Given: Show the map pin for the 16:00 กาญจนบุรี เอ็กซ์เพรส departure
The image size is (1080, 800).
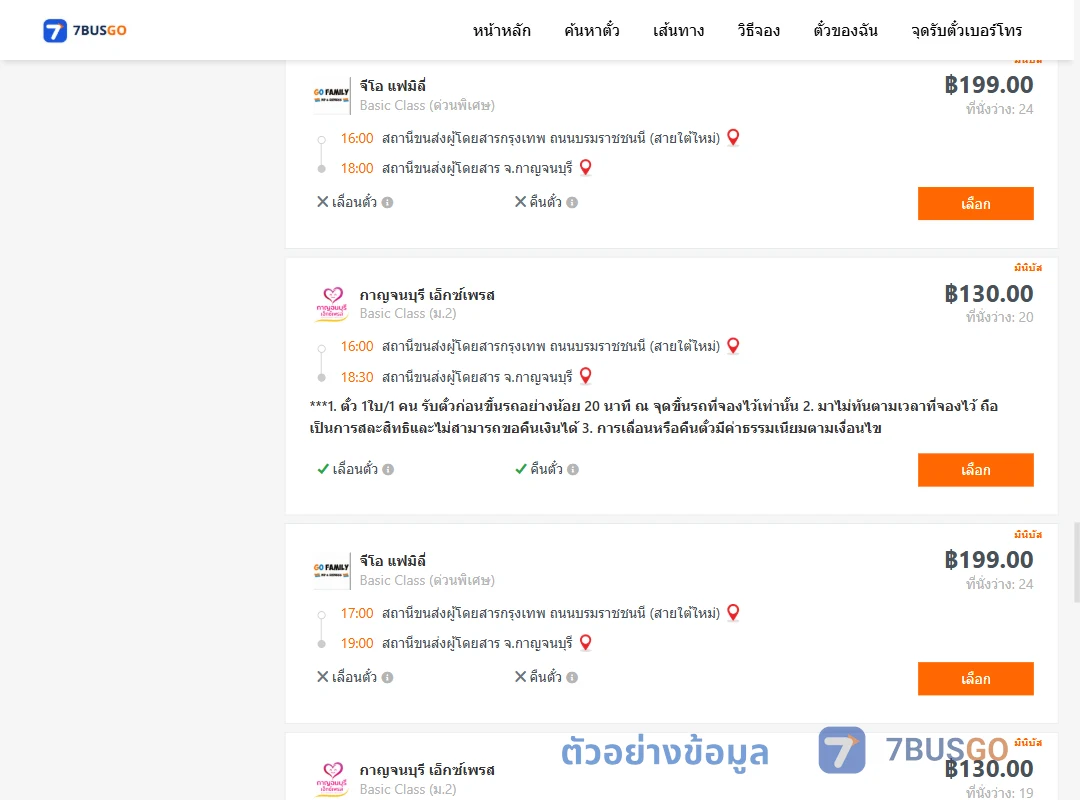Looking at the screenshot, I should (x=733, y=345).
